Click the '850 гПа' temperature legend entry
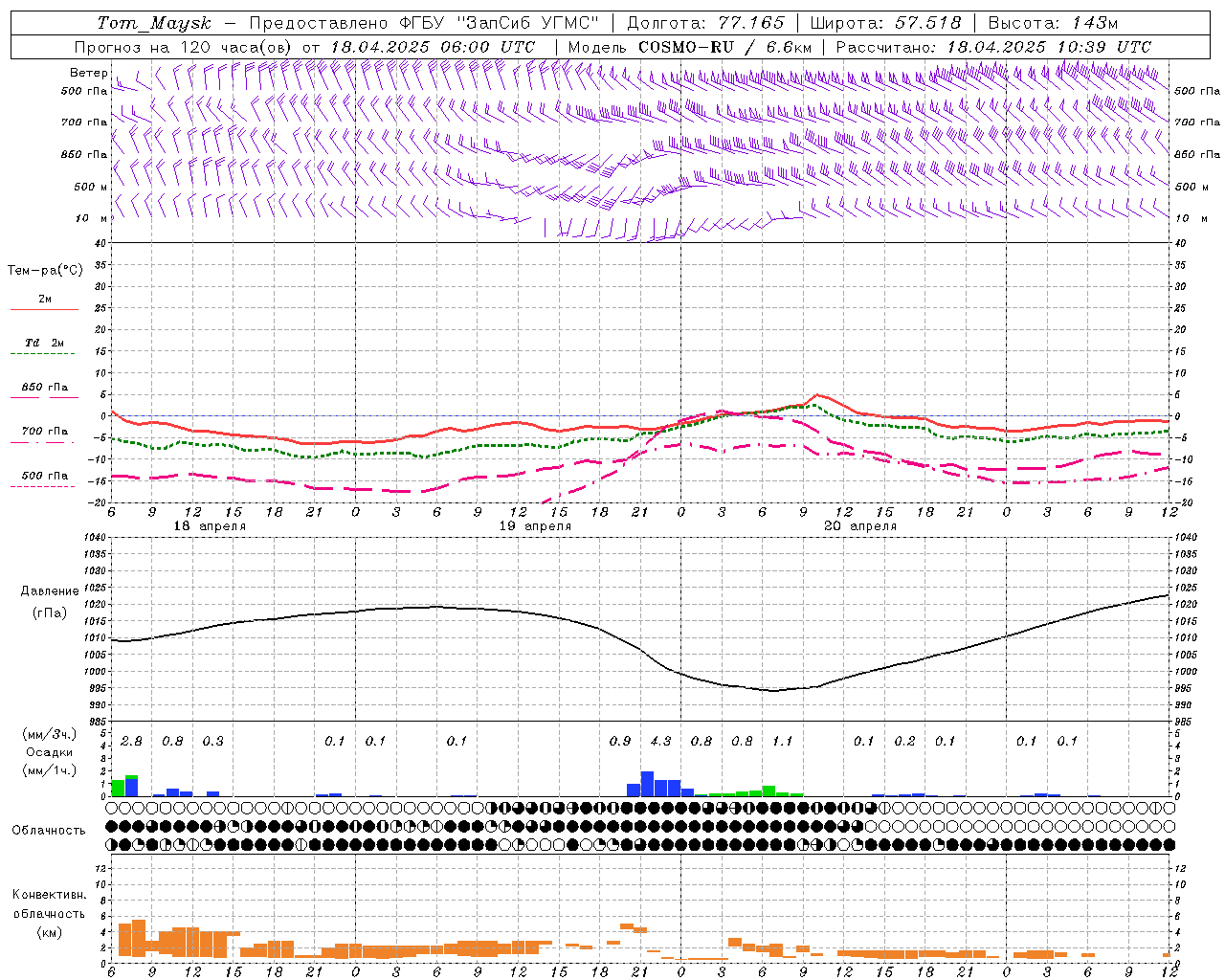 point(45,388)
